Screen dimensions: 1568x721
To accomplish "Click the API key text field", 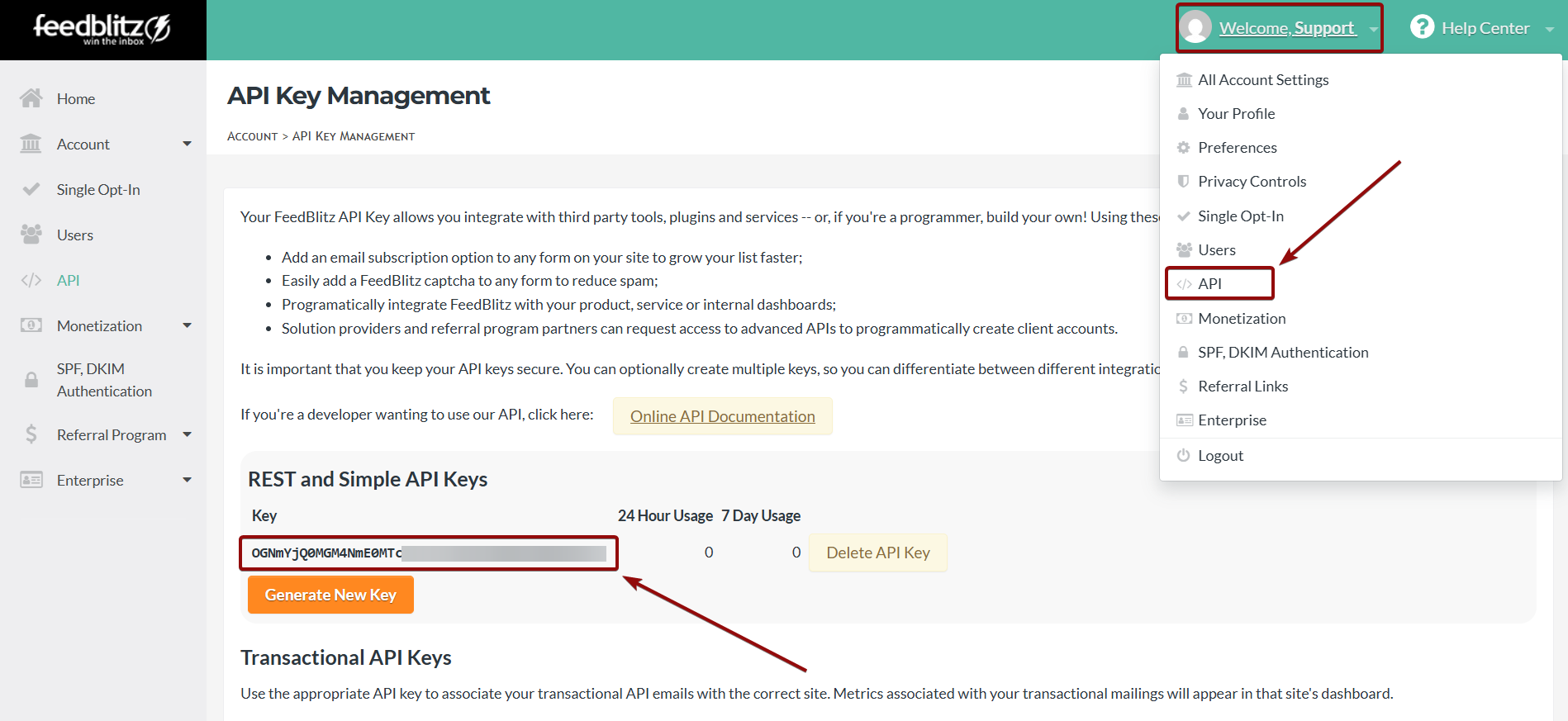I will pyautogui.click(x=429, y=553).
